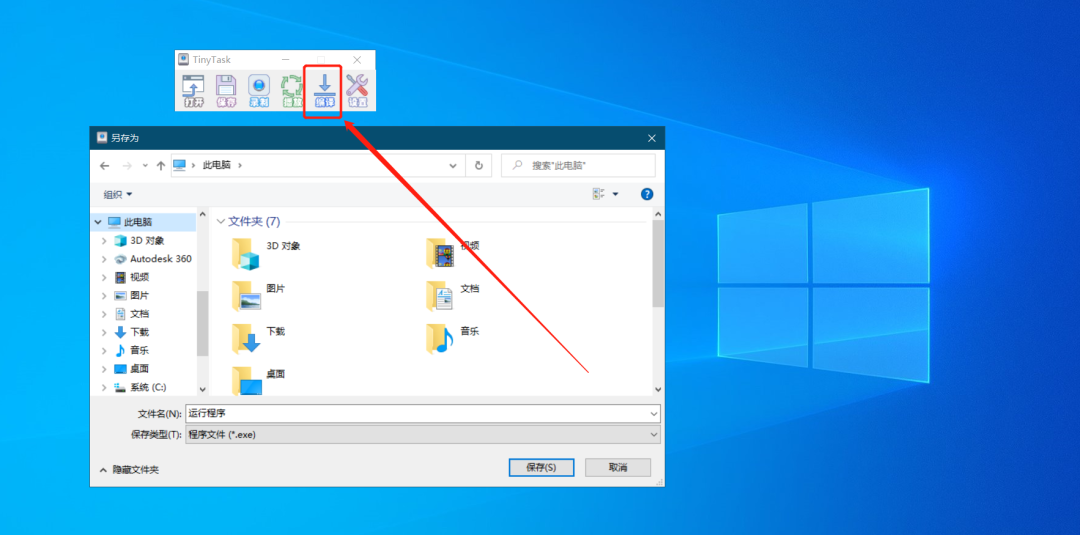This screenshot has height=535, width=1080.
Task: Open the file name history dropdown
Action: pos(654,414)
